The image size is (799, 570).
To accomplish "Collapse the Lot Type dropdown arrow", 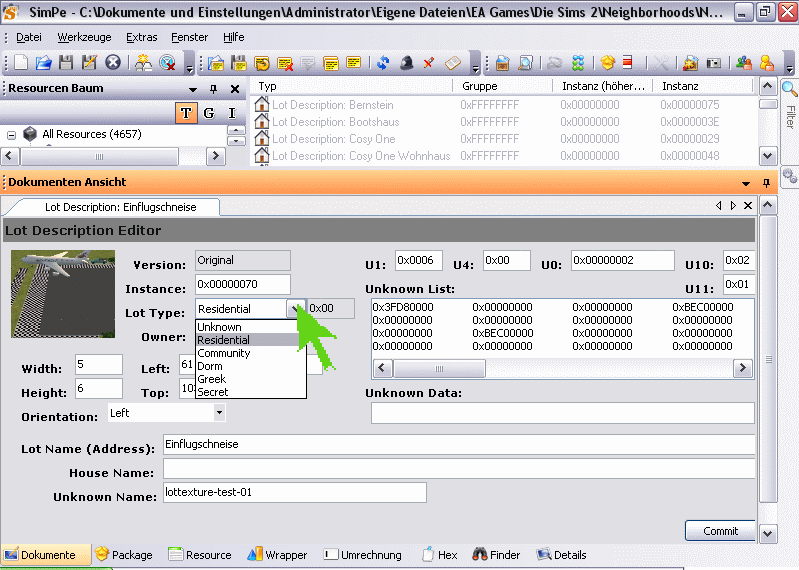I will 294,309.
